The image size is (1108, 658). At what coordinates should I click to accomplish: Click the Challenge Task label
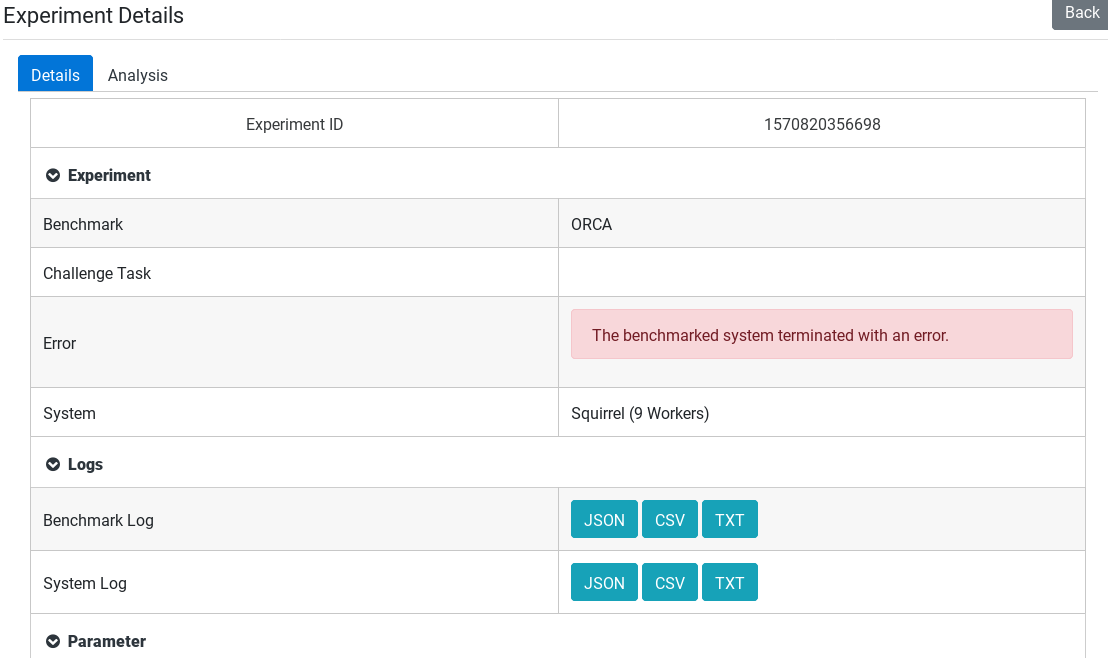(97, 274)
